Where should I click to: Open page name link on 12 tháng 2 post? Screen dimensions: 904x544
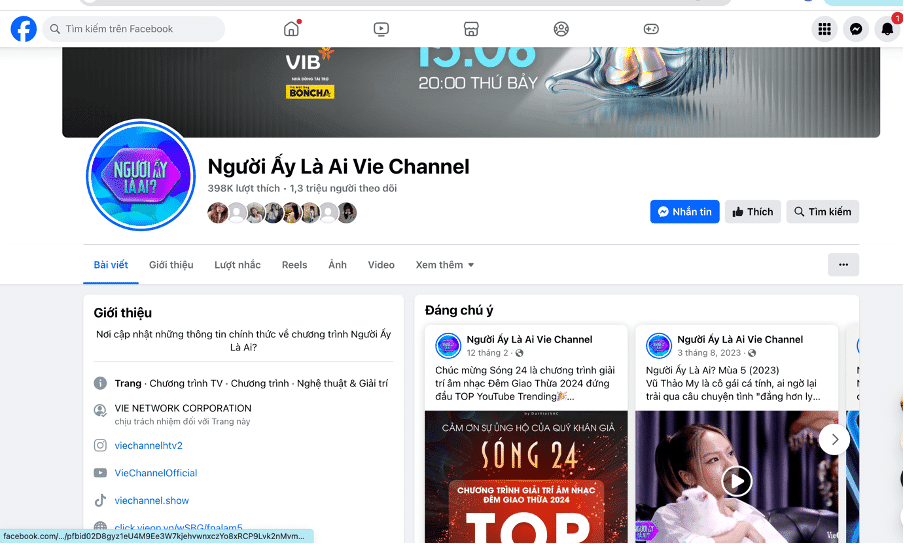(x=529, y=339)
